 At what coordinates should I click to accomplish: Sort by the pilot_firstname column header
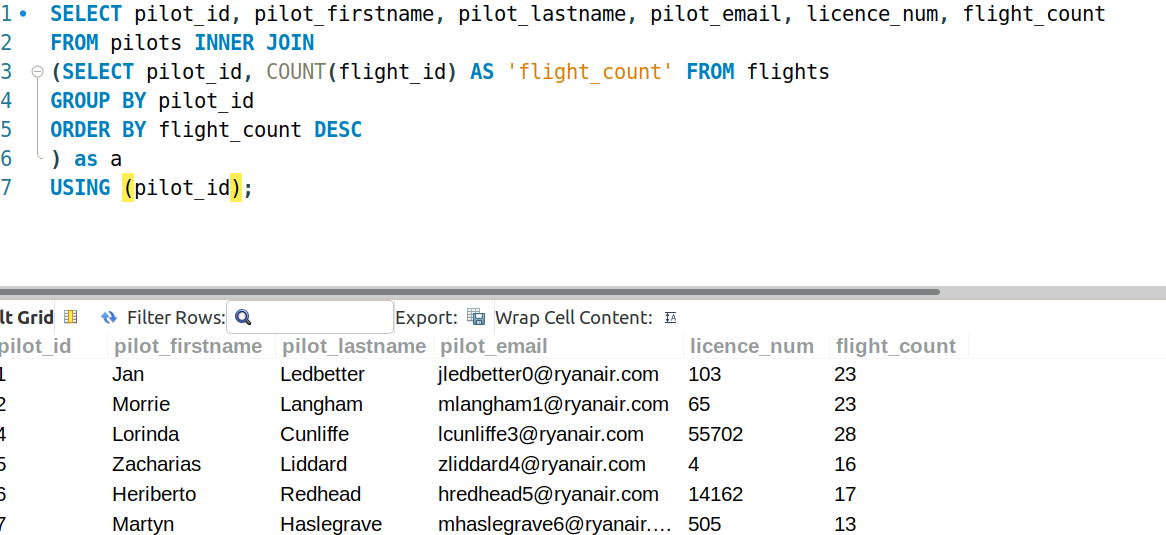point(188,346)
